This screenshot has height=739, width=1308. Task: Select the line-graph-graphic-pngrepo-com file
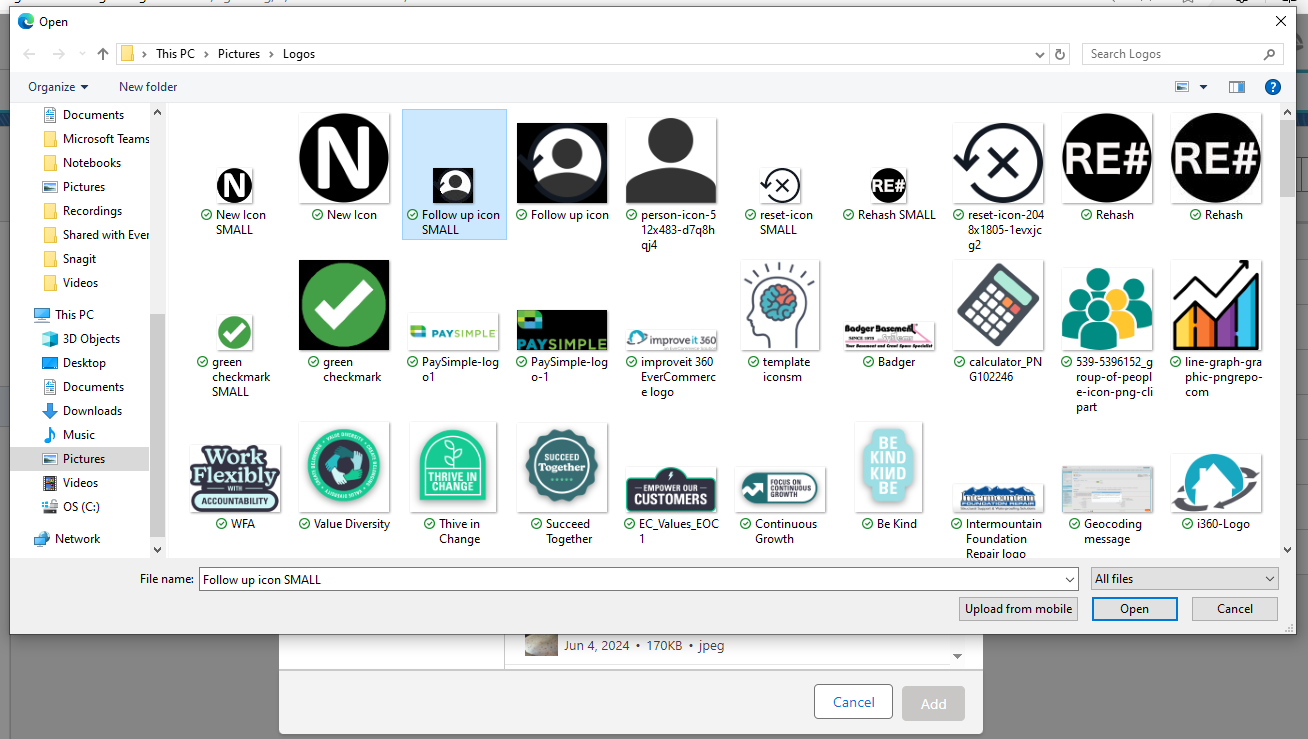coord(1216,330)
